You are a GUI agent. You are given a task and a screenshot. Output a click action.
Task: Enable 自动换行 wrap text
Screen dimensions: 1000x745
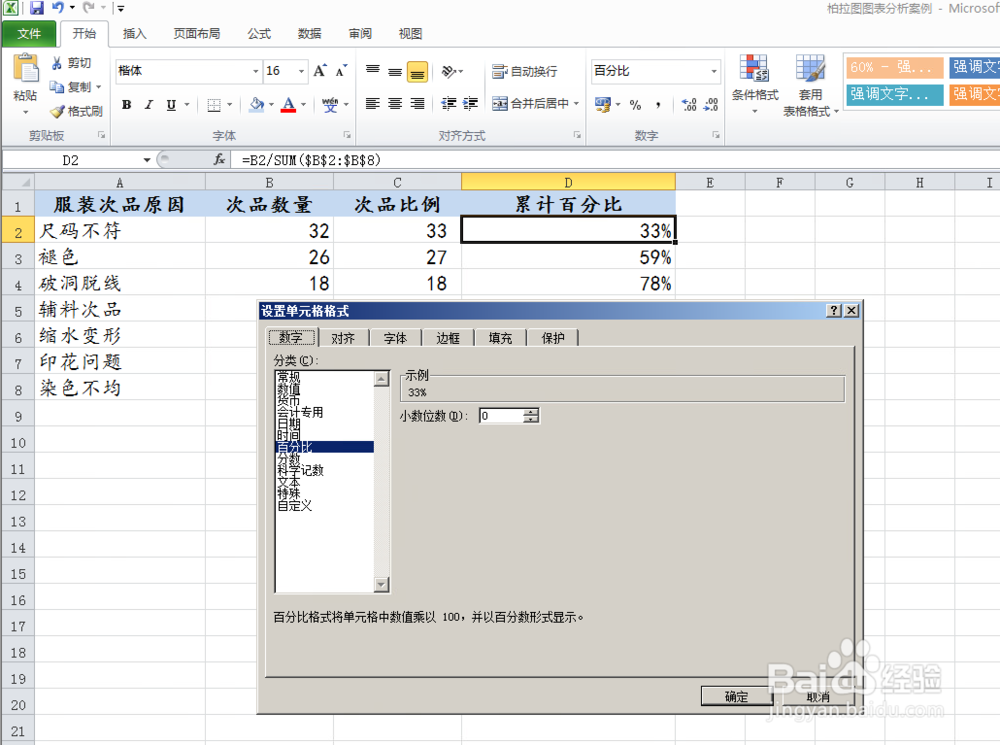click(x=524, y=71)
